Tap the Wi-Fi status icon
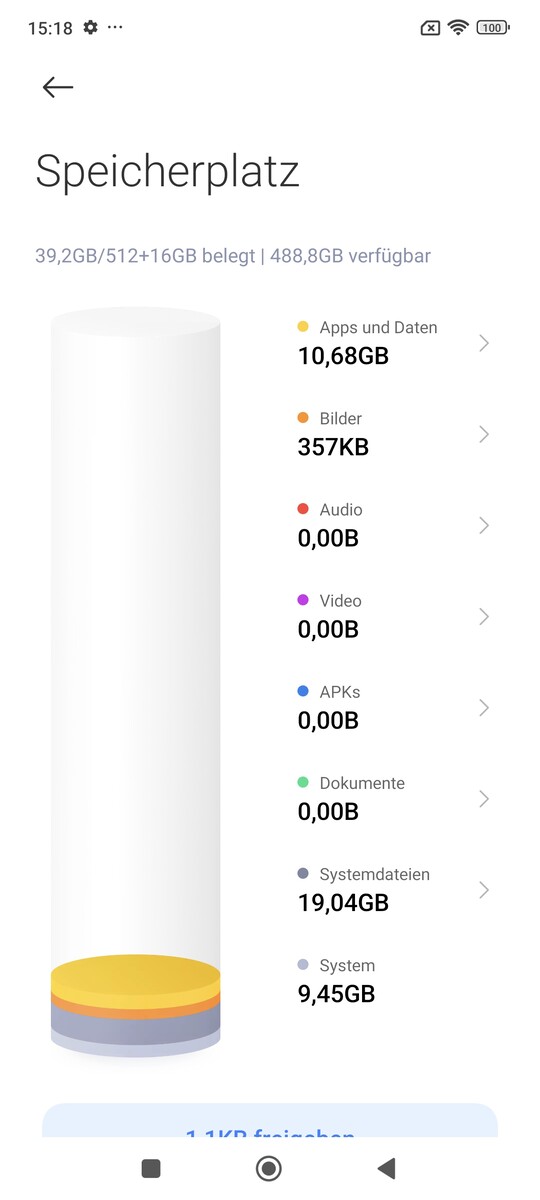540x1200 pixels. [458, 28]
